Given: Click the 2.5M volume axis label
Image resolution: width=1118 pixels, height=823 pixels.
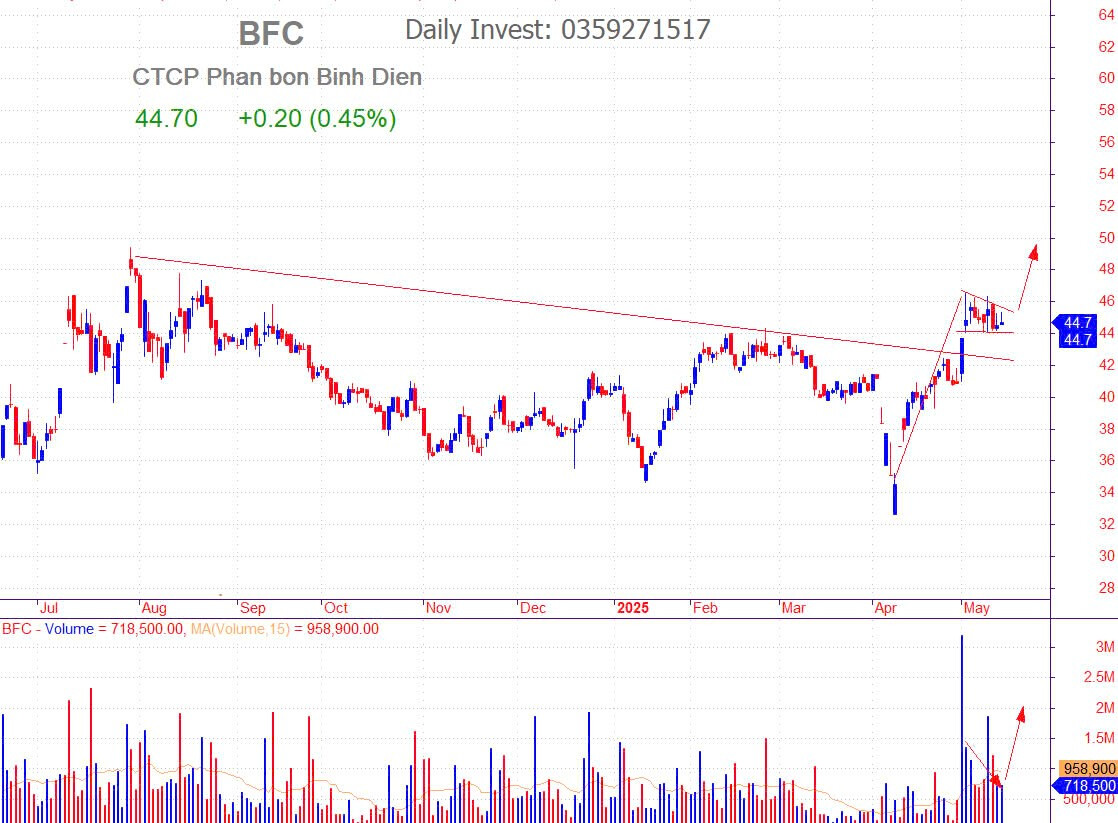Looking at the screenshot, I should tap(1099, 677).
